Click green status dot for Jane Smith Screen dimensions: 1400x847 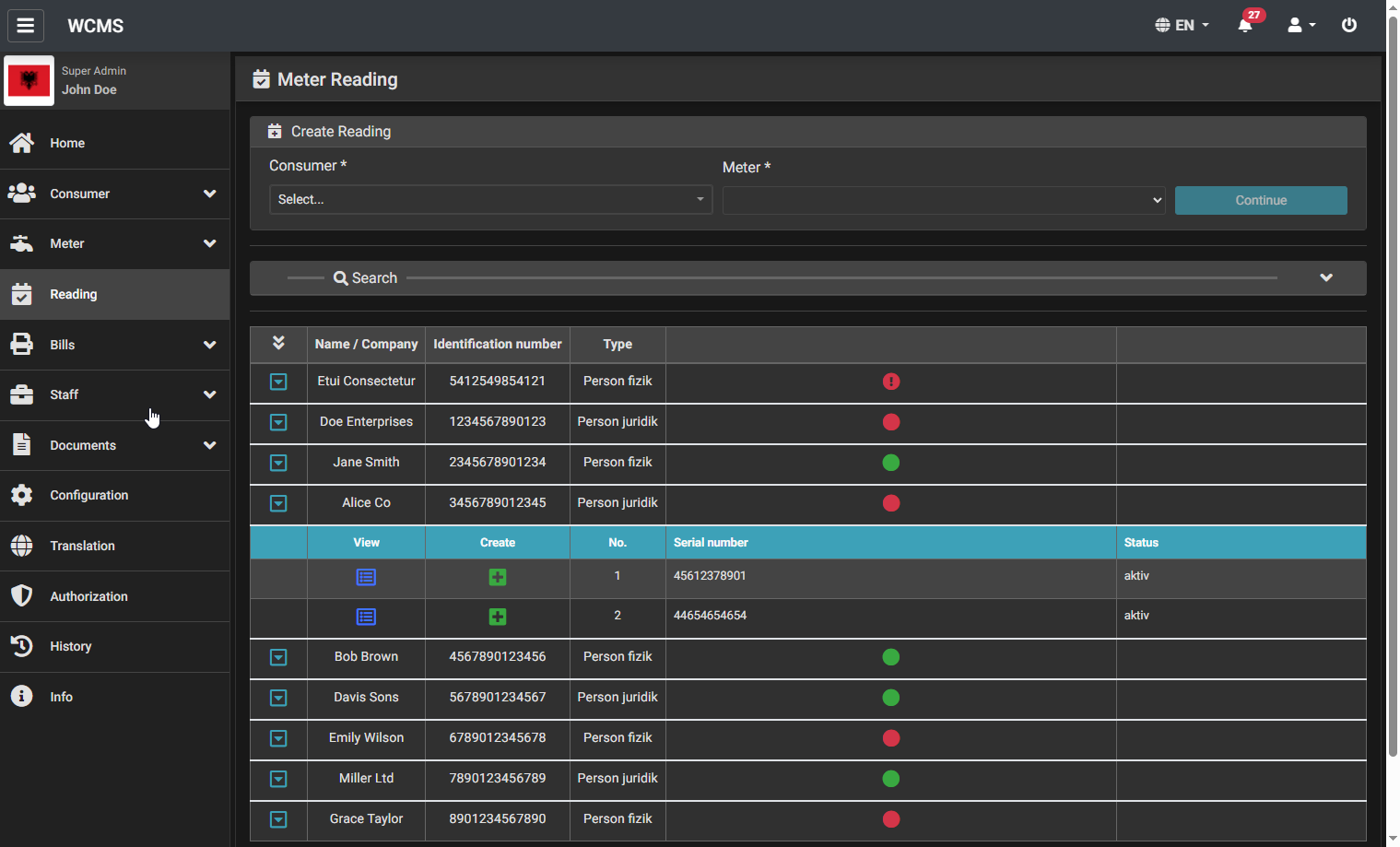point(891,463)
